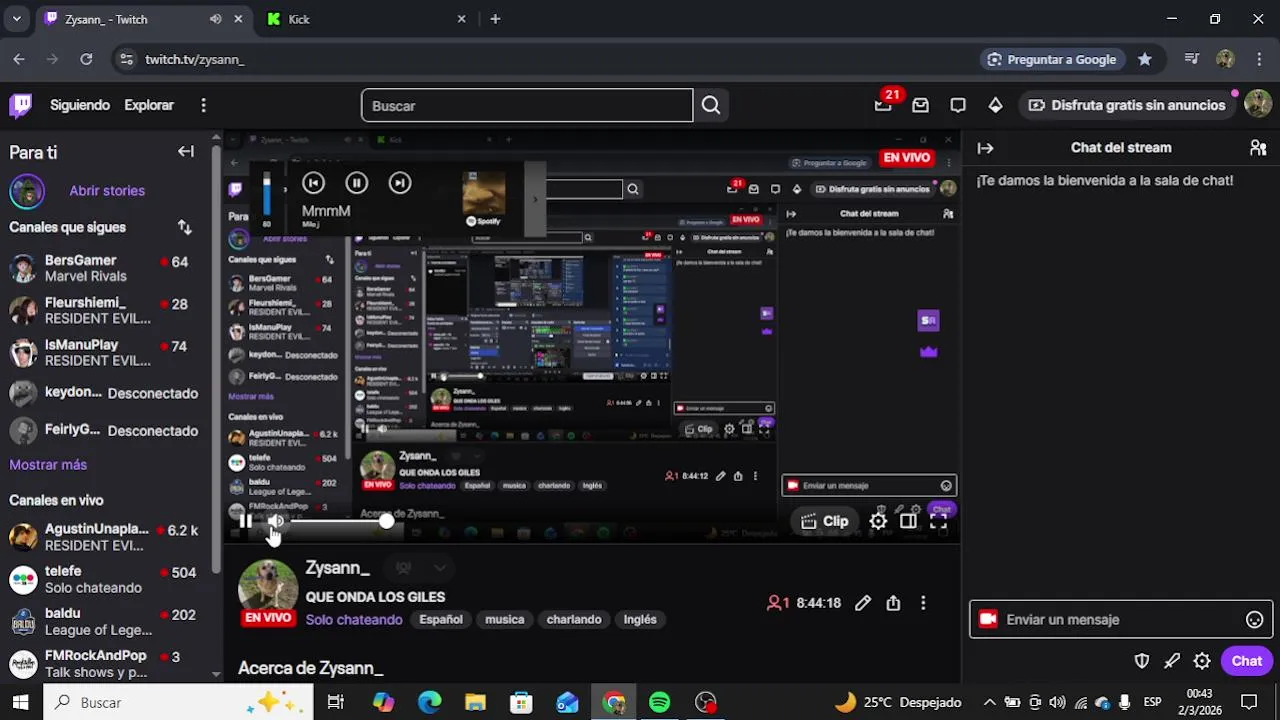Open the Siguiendo page

coord(80,105)
